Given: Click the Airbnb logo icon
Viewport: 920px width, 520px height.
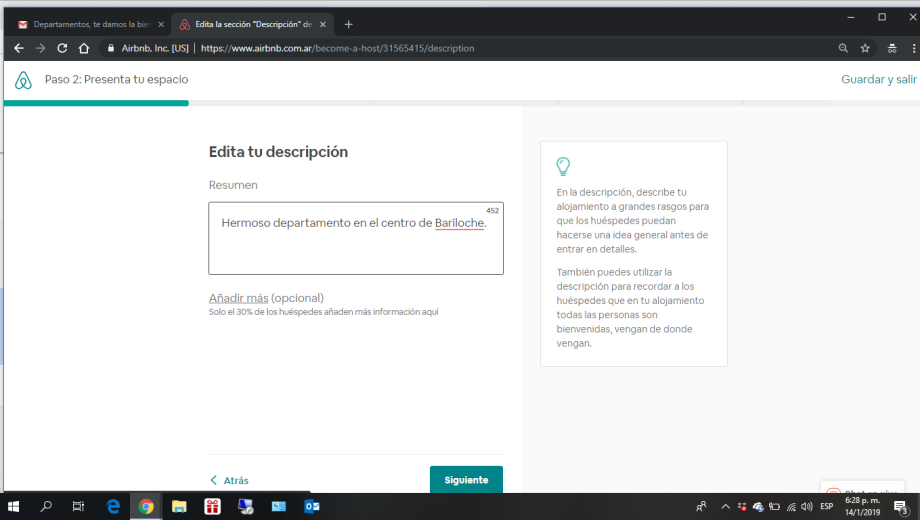Looking at the screenshot, I should tap(24, 80).
